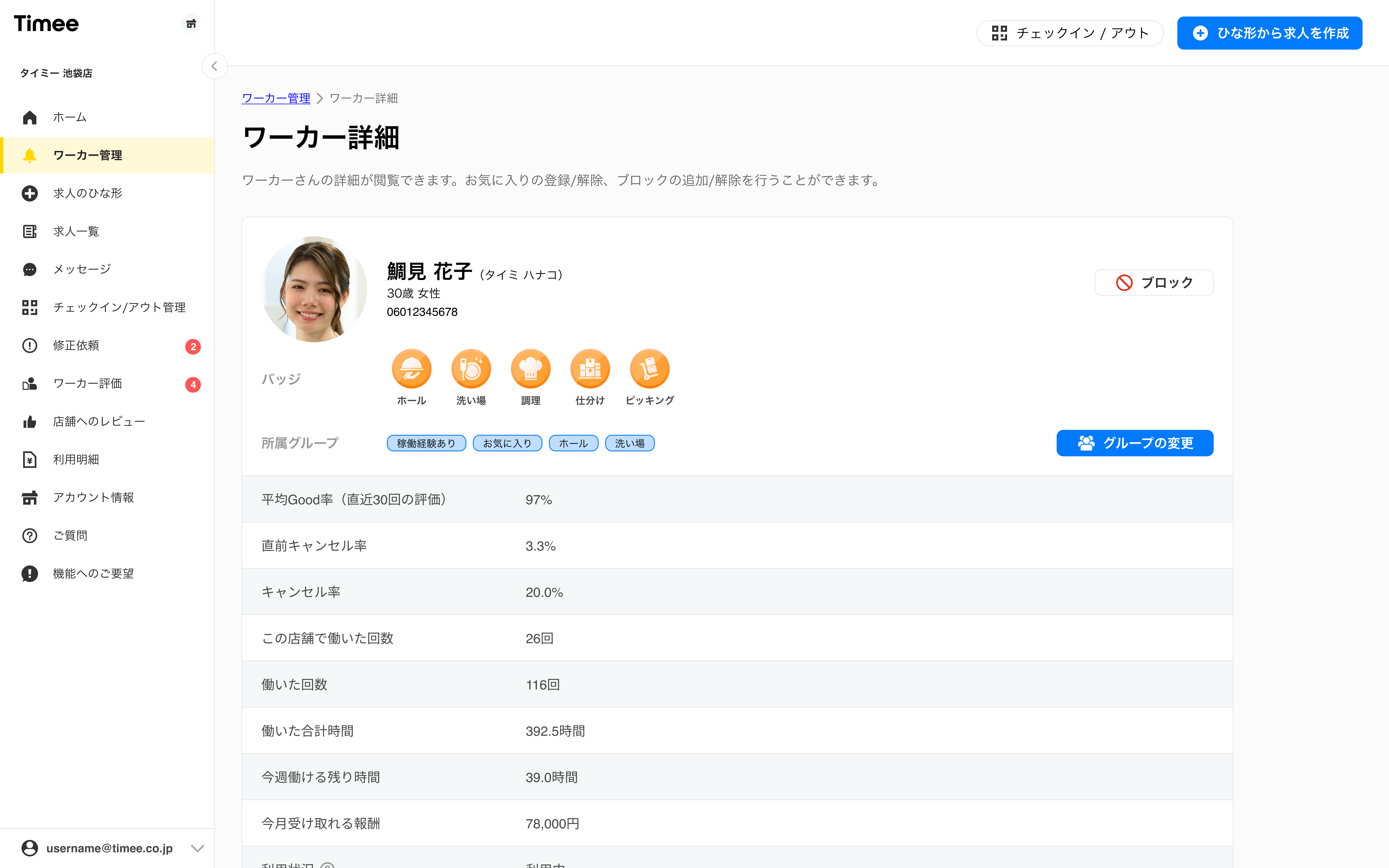Click the yen document icon for 利用明細
The height and width of the screenshot is (868, 1389).
point(30,459)
